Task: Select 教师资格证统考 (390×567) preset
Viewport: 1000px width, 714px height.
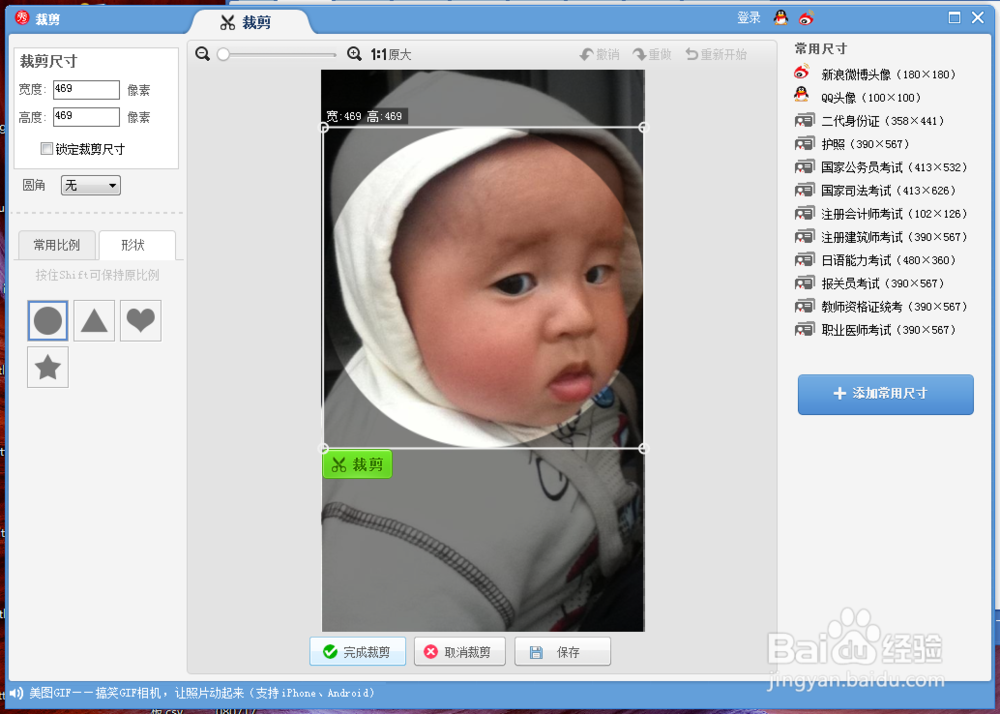Action: 883,307
